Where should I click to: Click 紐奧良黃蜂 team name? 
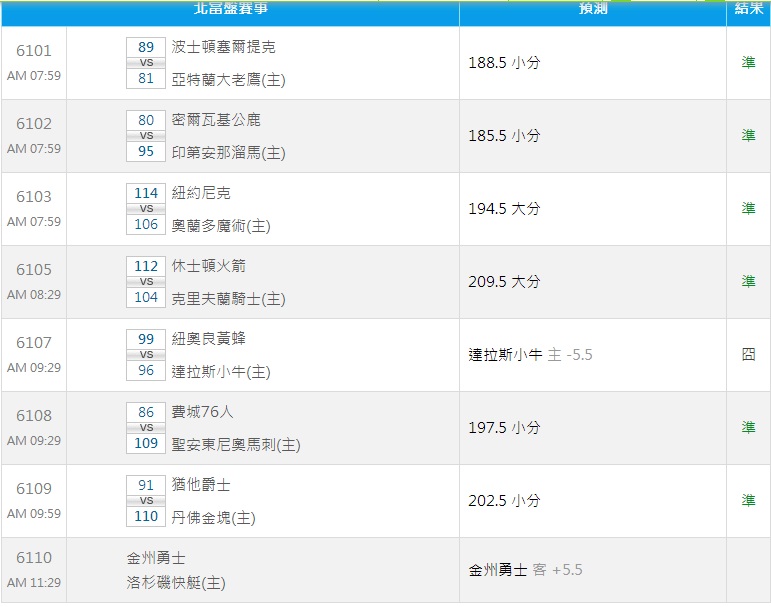pos(208,338)
